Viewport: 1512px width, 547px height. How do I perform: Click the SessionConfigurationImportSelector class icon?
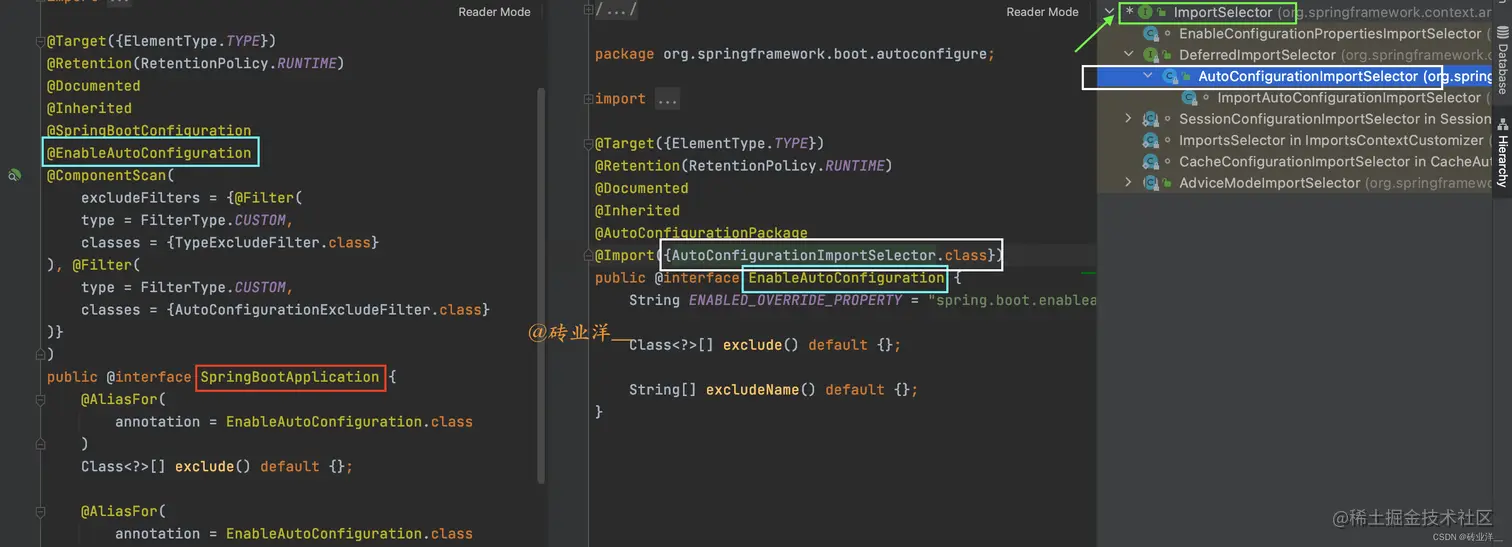1151,119
